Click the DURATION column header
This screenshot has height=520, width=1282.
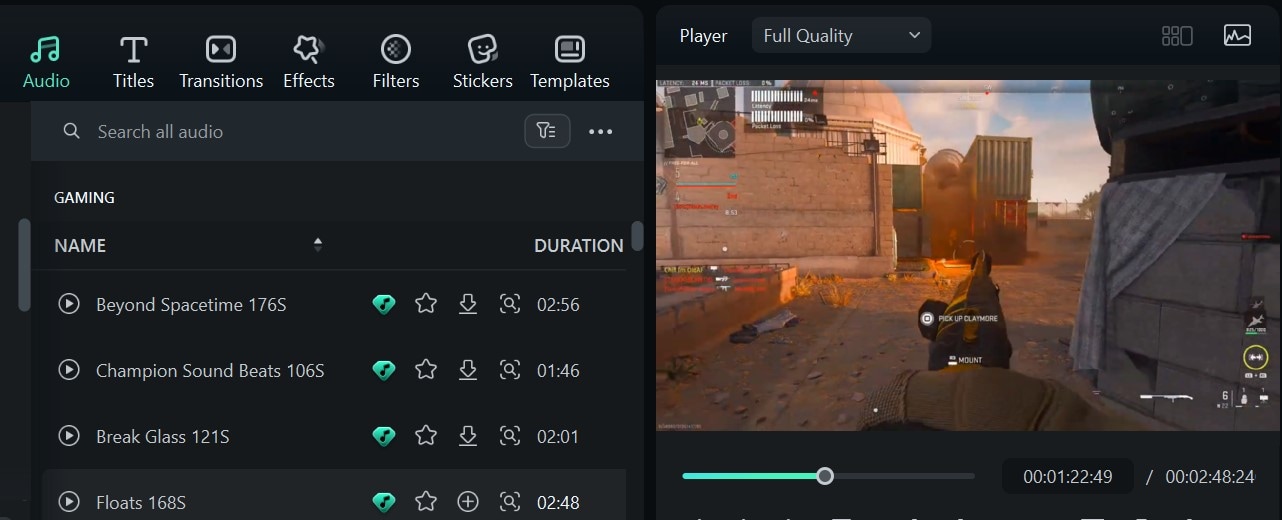pos(578,245)
